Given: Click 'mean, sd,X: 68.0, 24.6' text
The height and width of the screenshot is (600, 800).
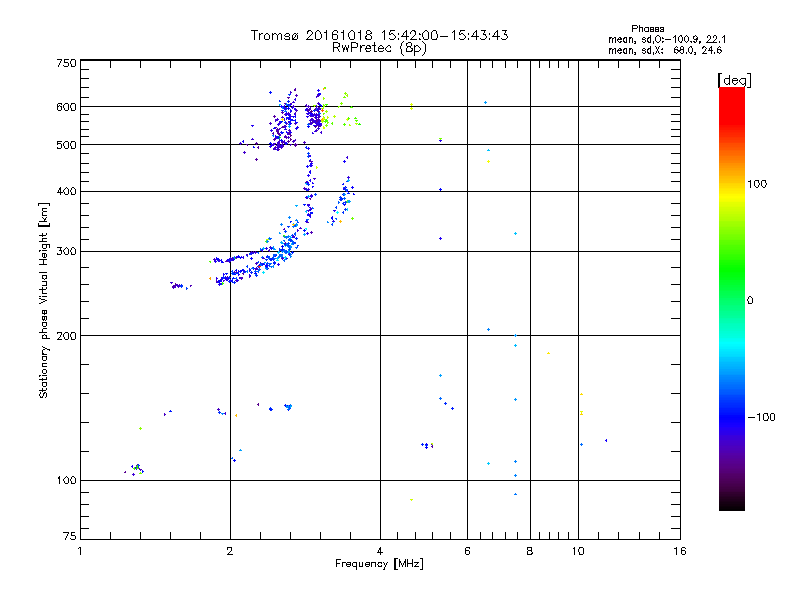Looking at the screenshot, I should pyautogui.click(x=665, y=50).
